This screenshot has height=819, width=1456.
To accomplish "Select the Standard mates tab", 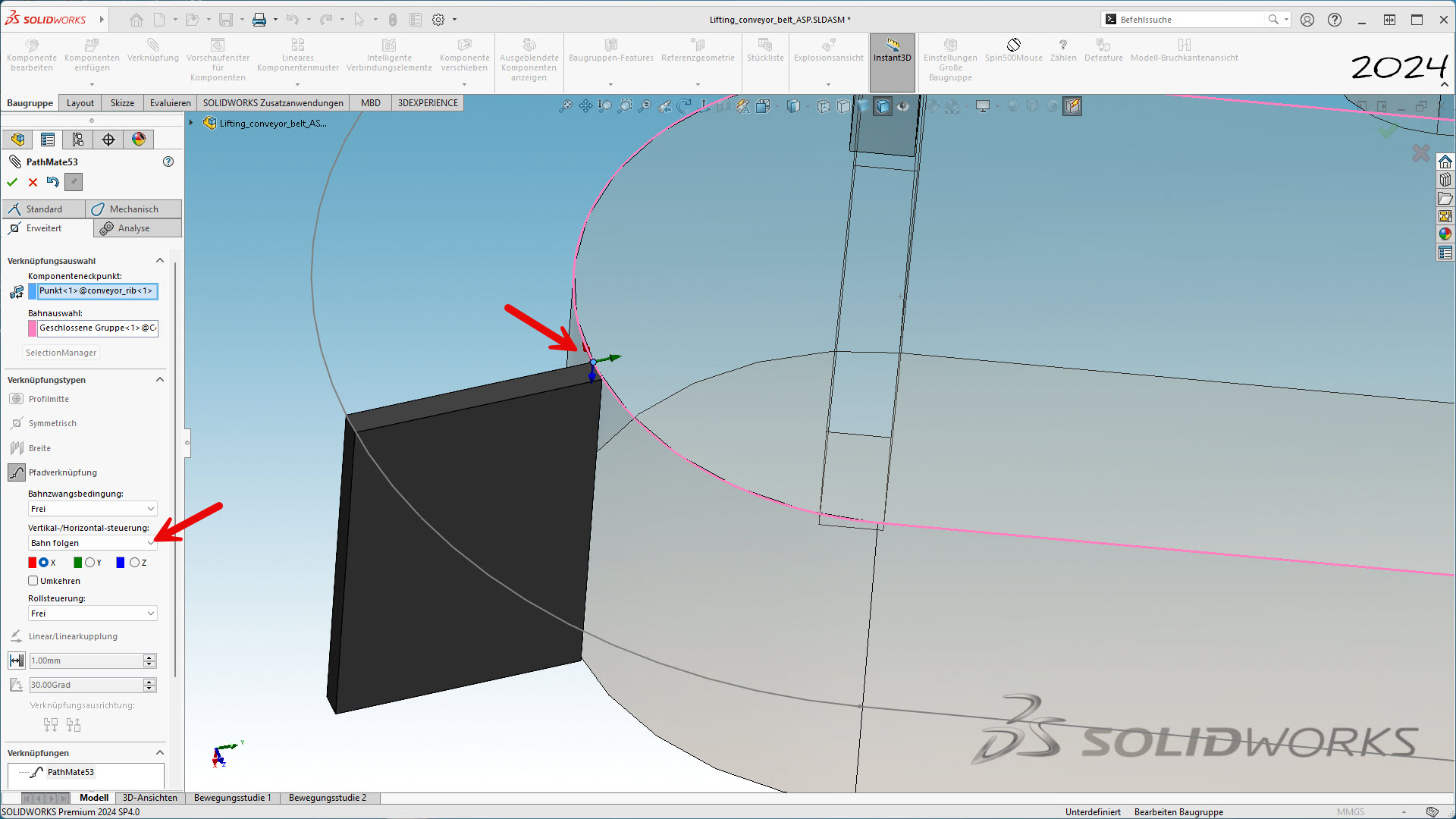I will coord(44,209).
